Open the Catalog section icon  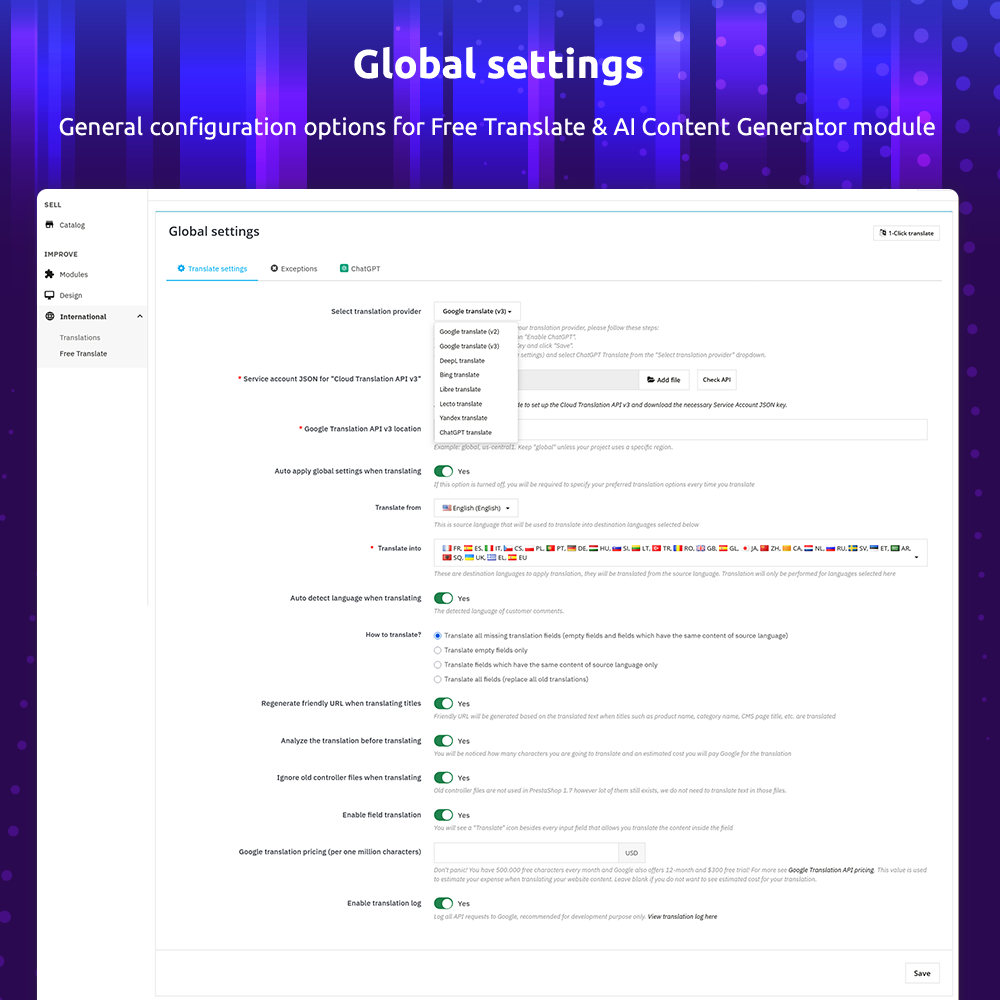(48, 224)
